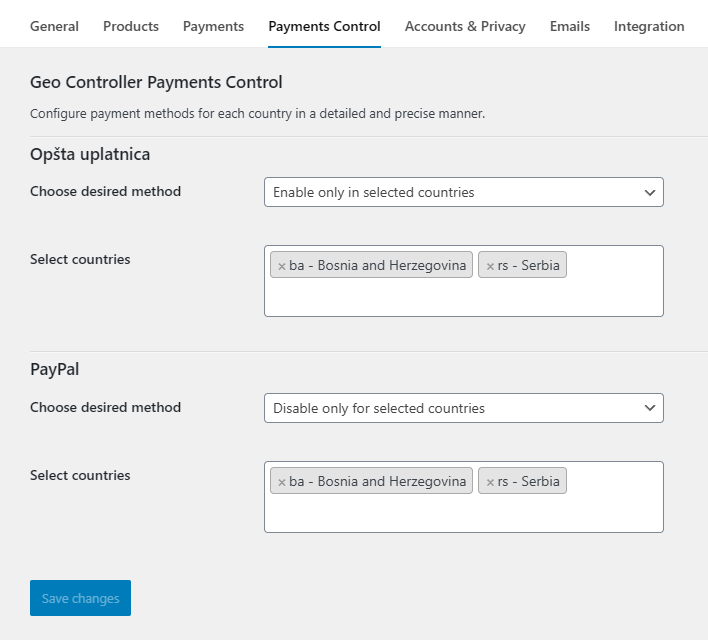Click Save changes button

coord(80,598)
